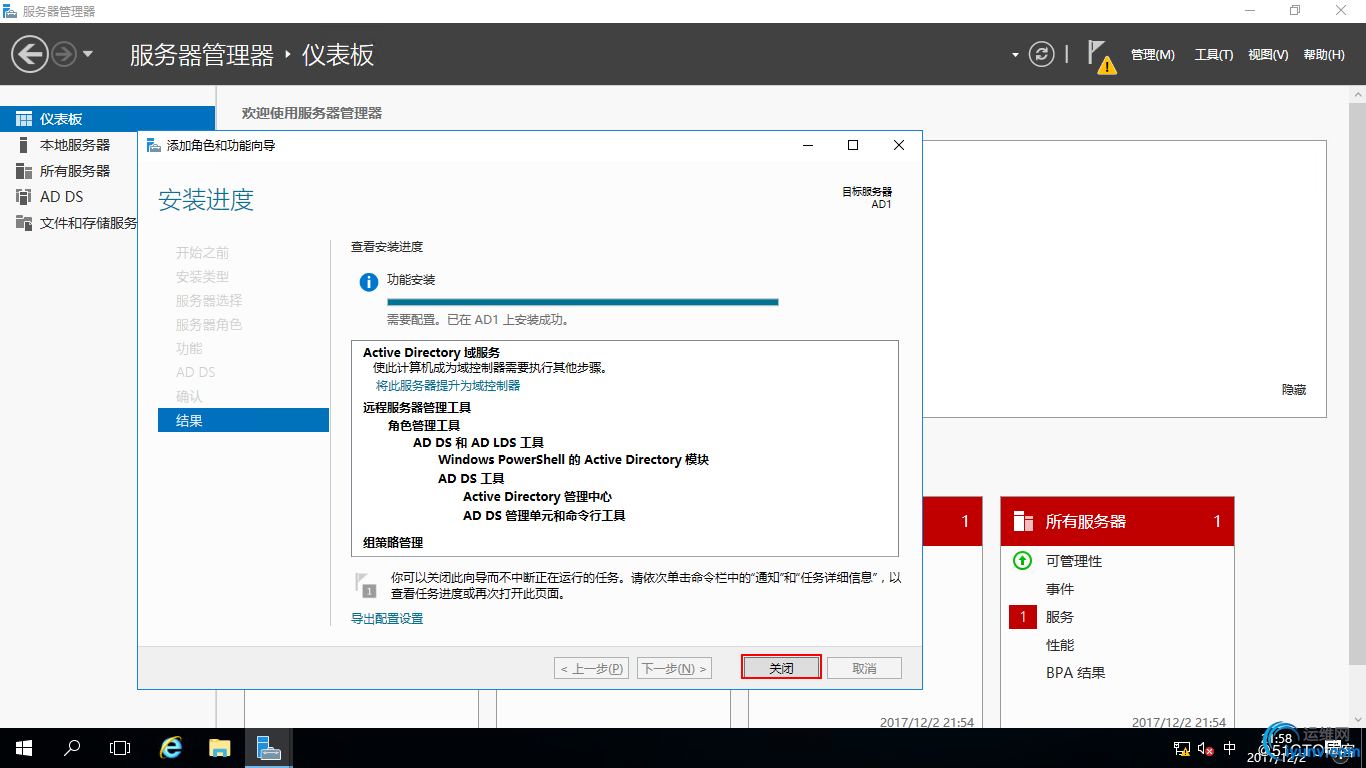Viewport: 1366px width, 768px height.
Task: Click the 组策略管理 result entry
Action: (393, 542)
